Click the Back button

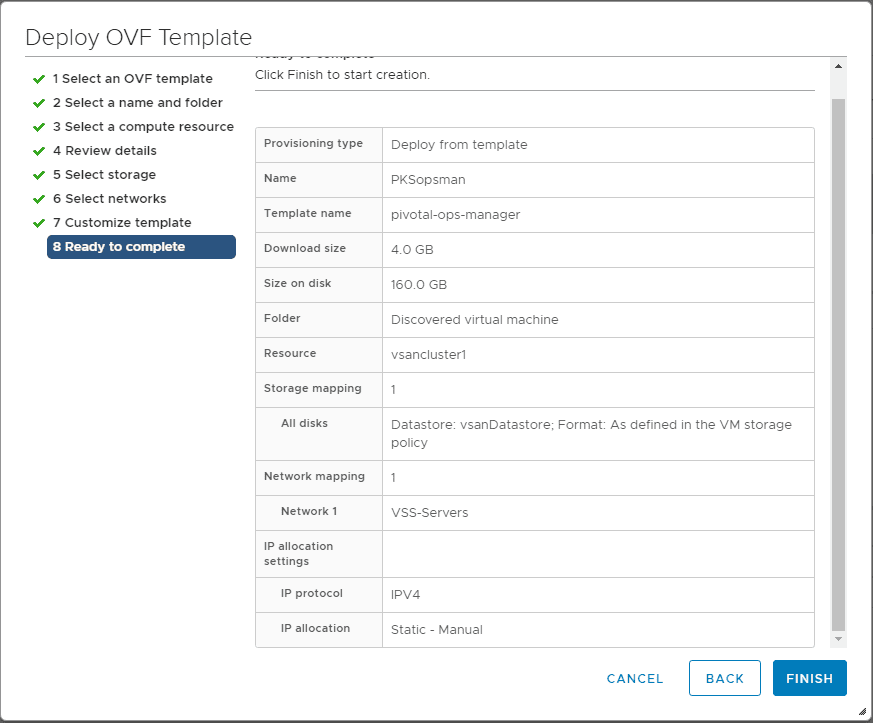(x=725, y=678)
